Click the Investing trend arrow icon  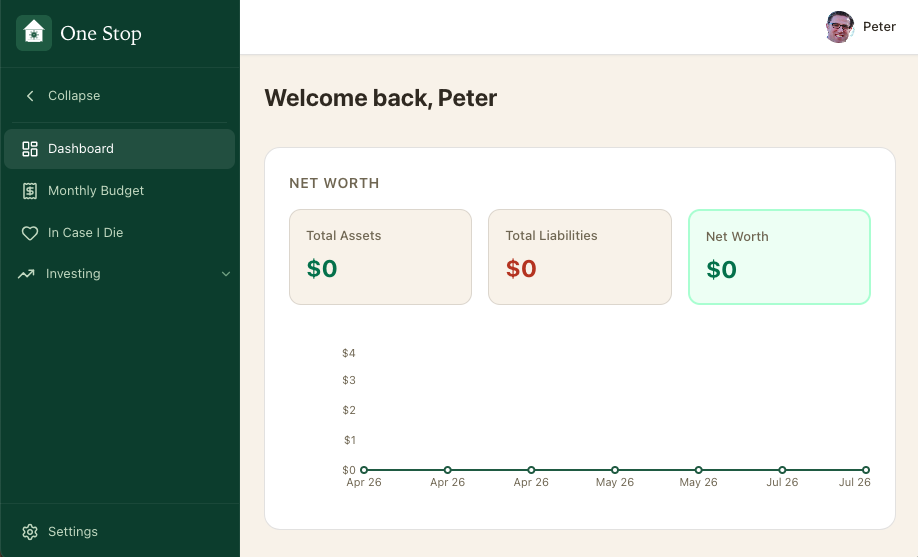pyautogui.click(x=26, y=274)
